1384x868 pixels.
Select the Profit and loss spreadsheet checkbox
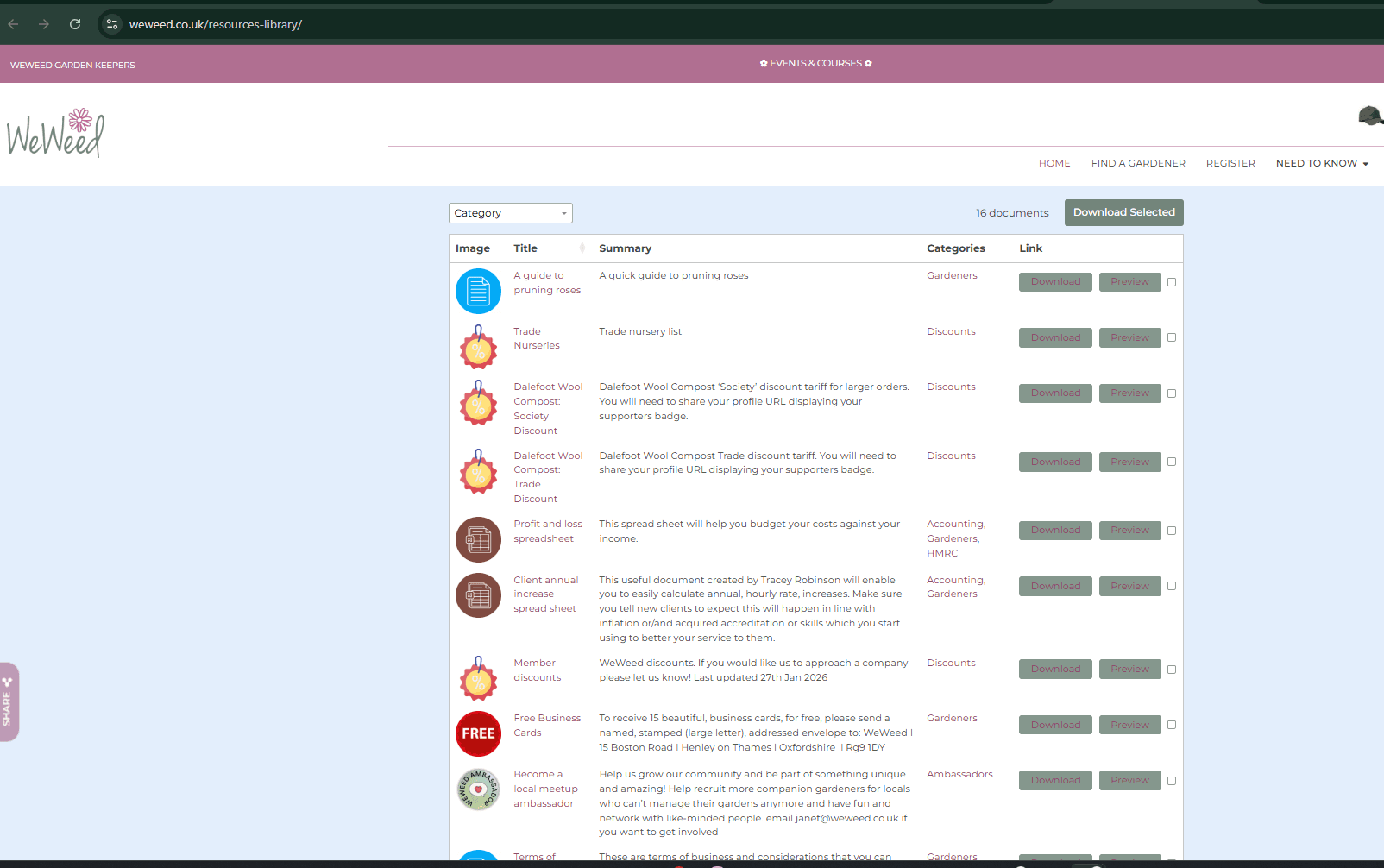[x=1172, y=531]
